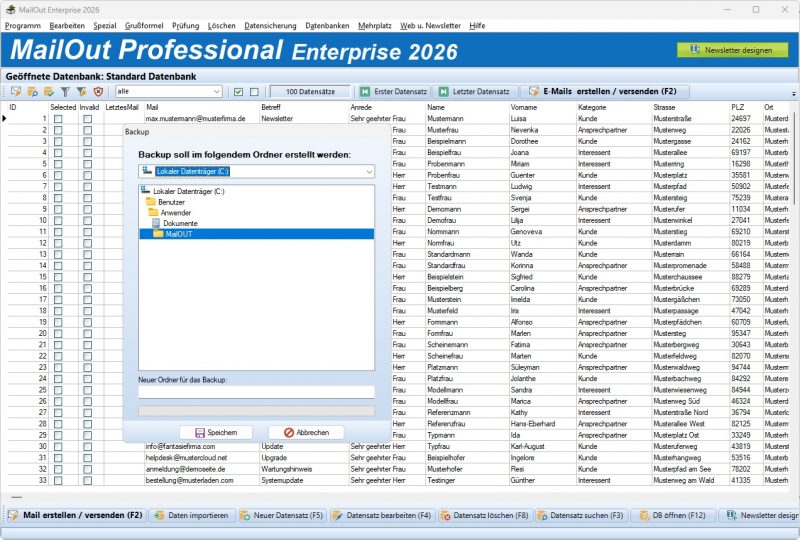This screenshot has width=800, height=540.
Task: Jump to Letzter Datensatz
Action: click(474, 91)
